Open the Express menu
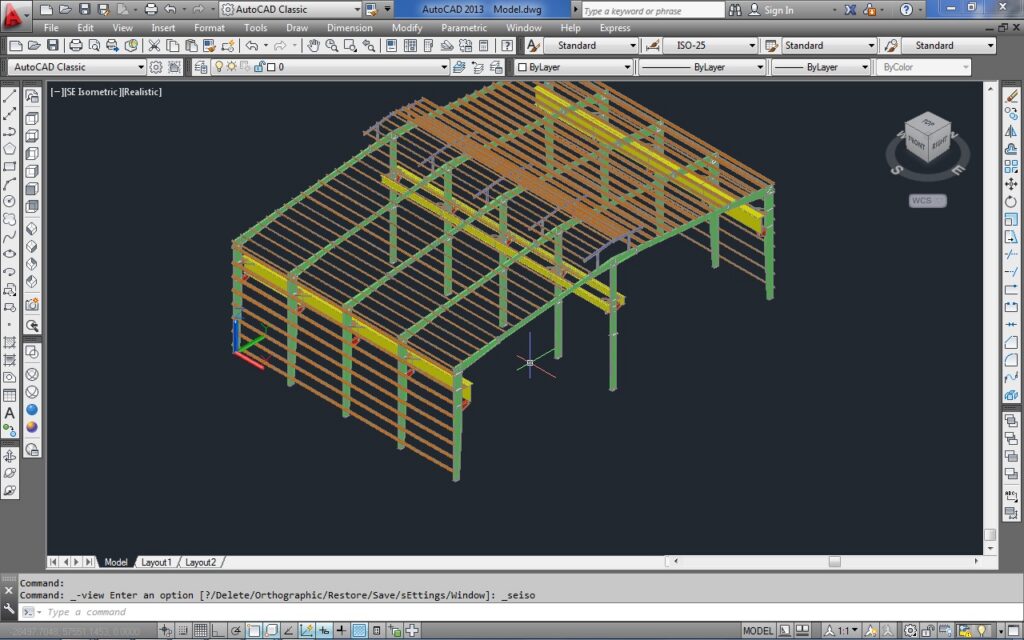Image resolution: width=1024 pixels, height=640 pixels. [615, 28]
